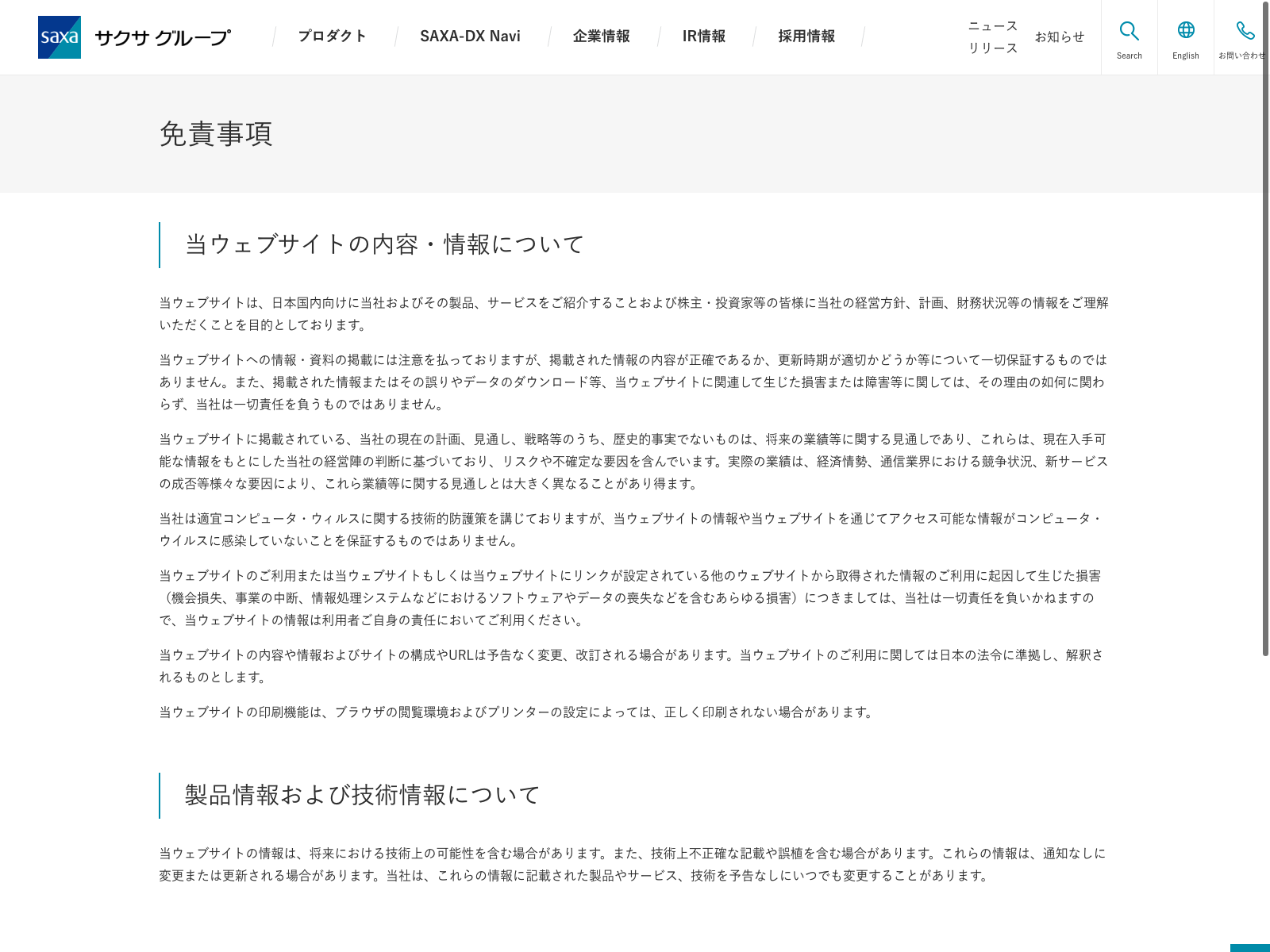Open the プロダクト menu

coord(332,36)
